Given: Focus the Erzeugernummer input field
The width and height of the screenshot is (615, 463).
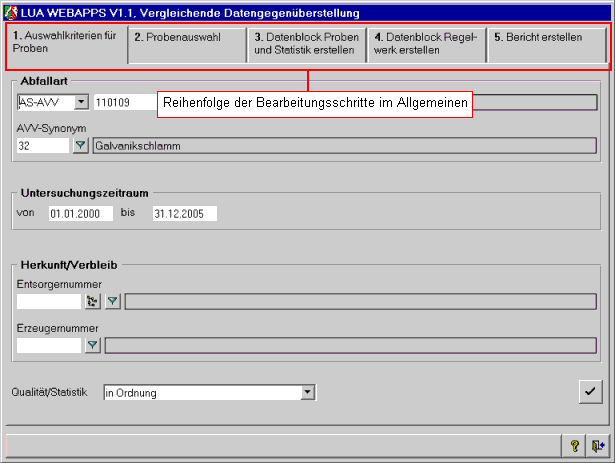Looking at the screenshot, I should (x=49, y=345).
